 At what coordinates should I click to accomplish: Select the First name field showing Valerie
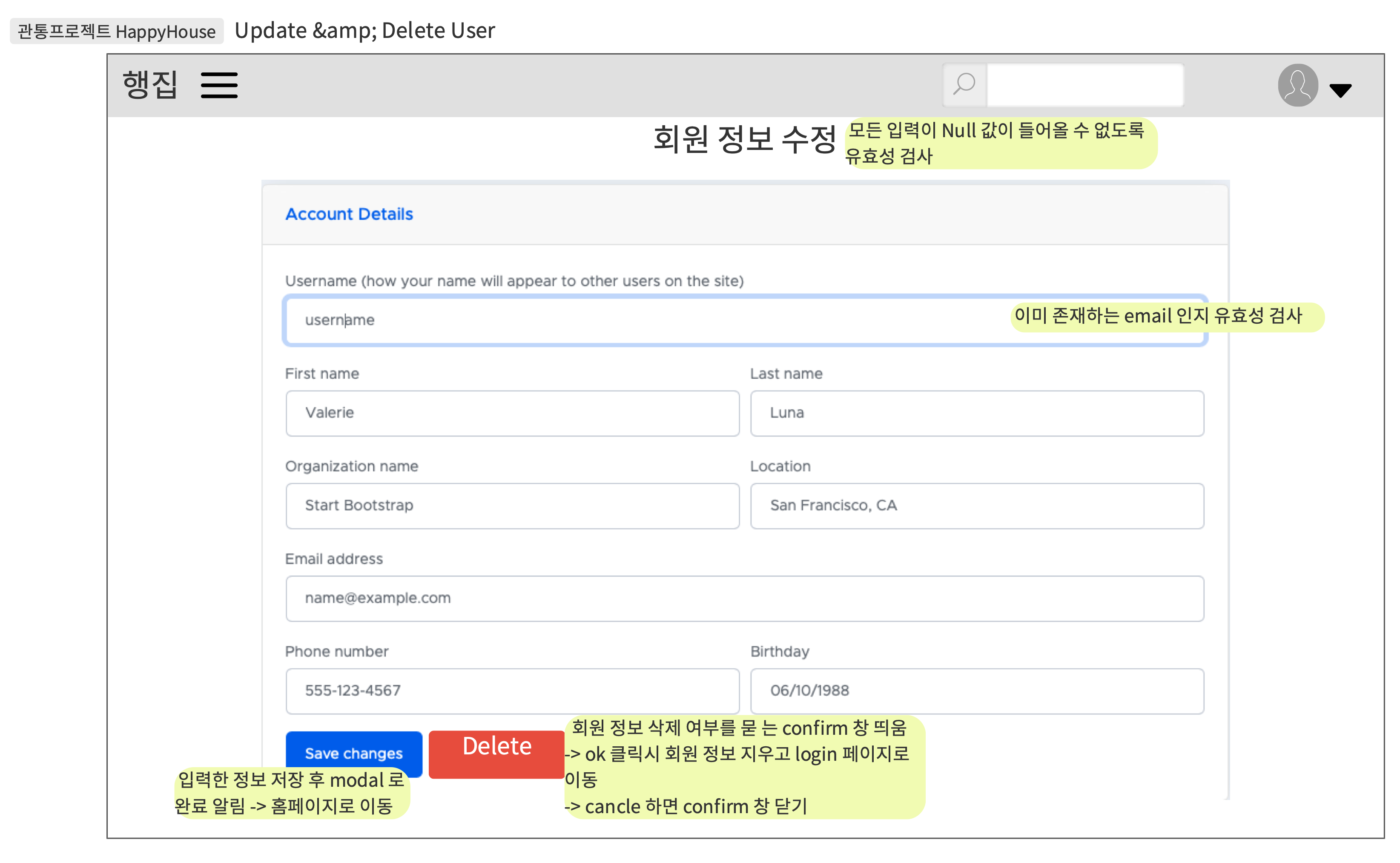(512, 413)
